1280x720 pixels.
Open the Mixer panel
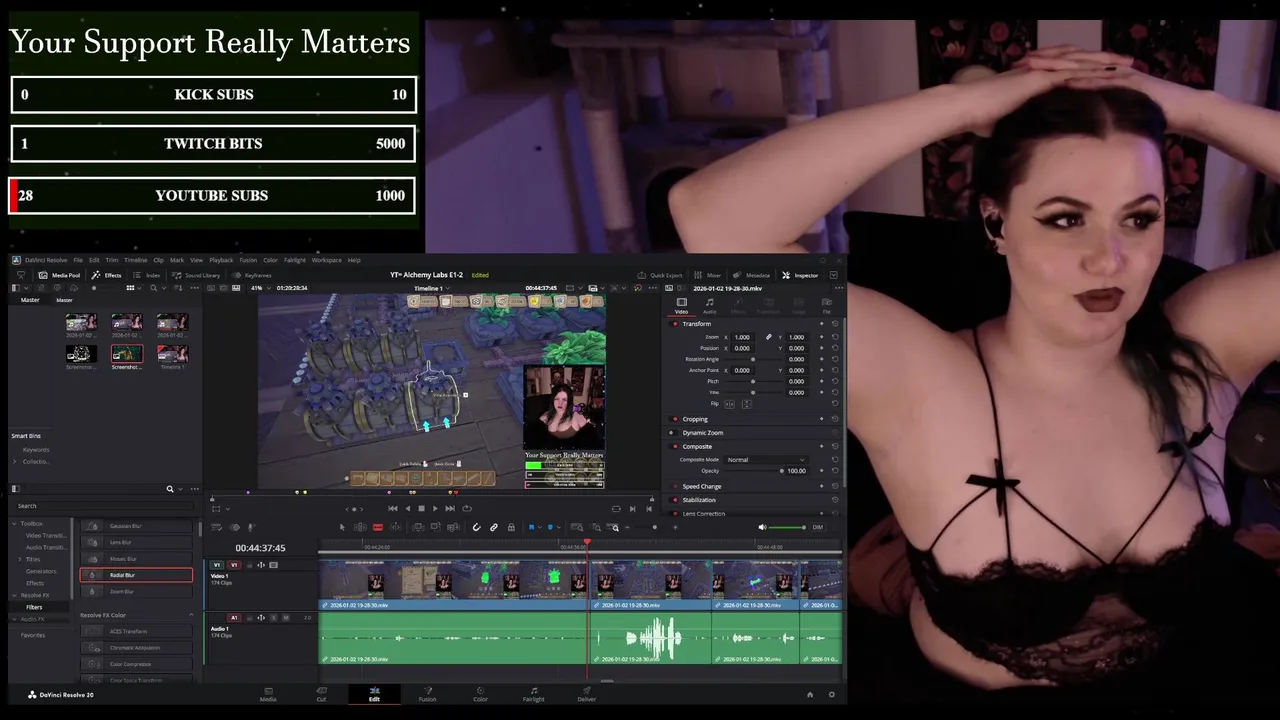point(708,275)
